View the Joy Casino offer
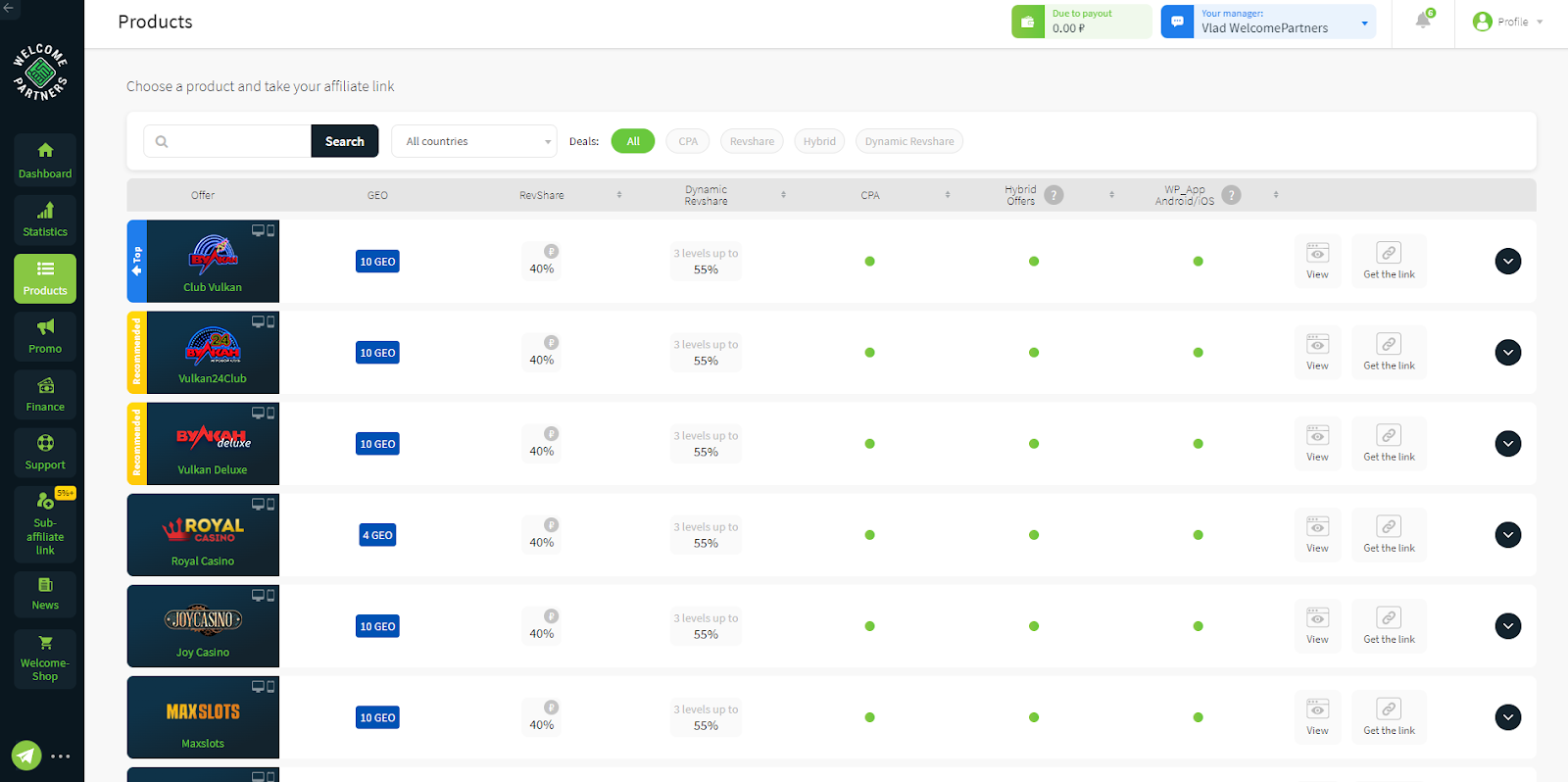Image resolution: width=1568 pixels, height=782 pixels. click(1317, 625)
